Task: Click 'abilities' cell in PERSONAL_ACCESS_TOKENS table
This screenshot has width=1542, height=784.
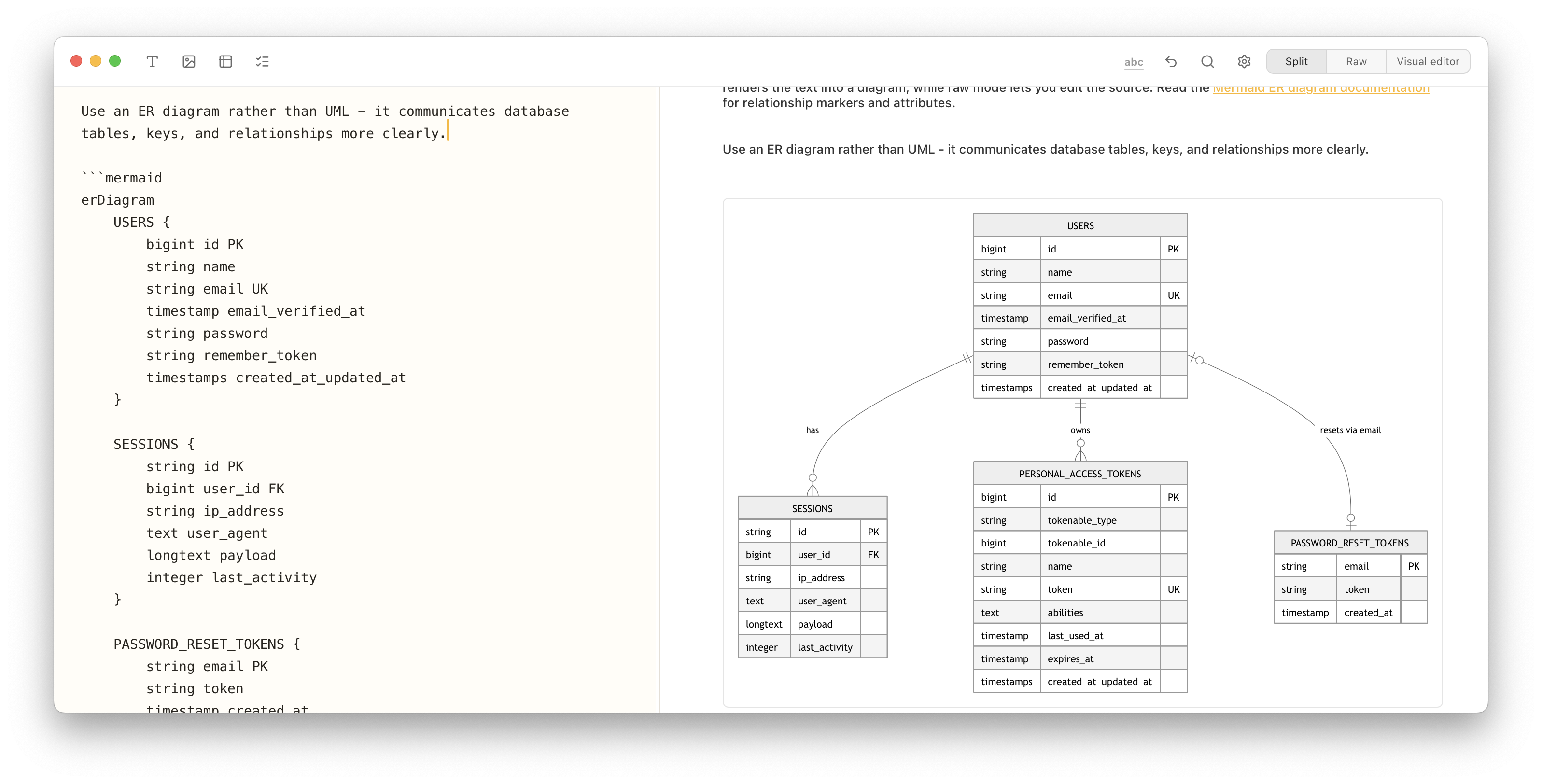Action: pos(1100,612)
